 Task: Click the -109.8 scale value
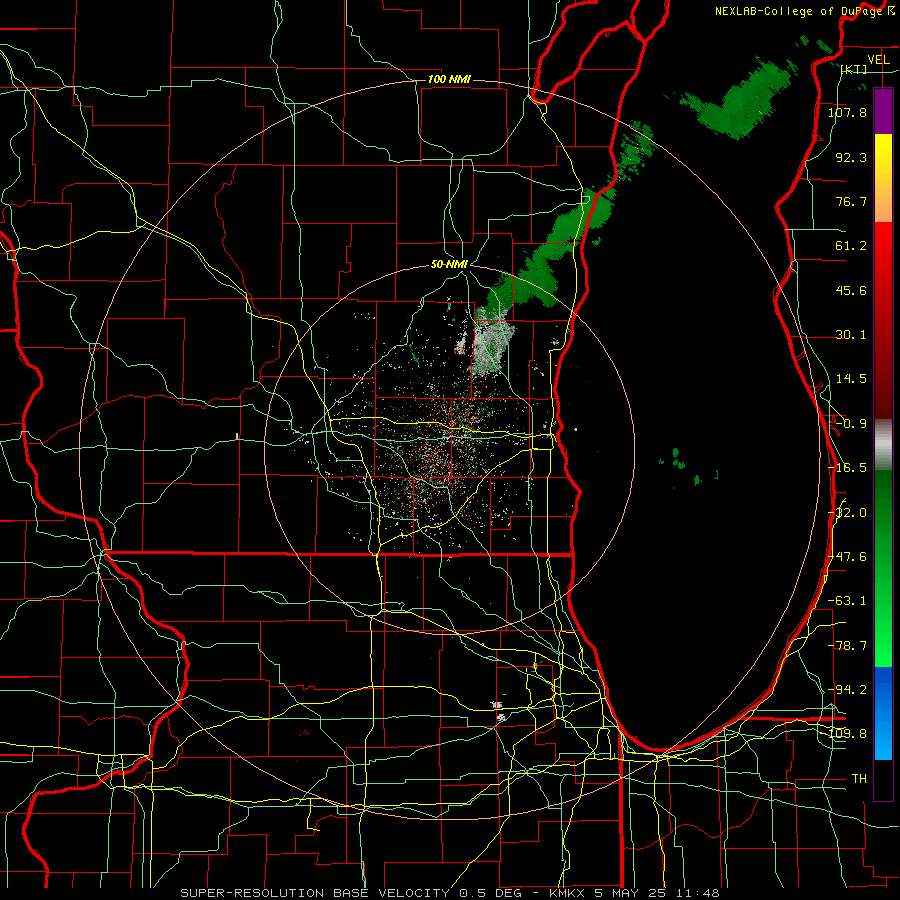pyautogui.click(x=847, y=734)
